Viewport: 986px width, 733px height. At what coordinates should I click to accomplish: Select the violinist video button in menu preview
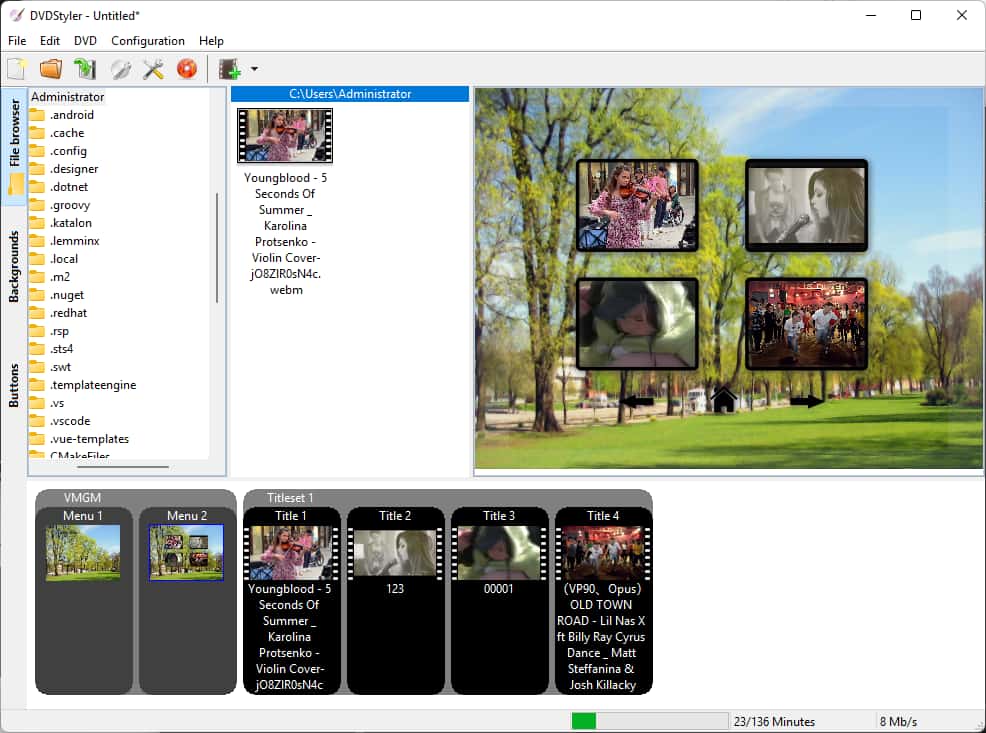point(637,206)
